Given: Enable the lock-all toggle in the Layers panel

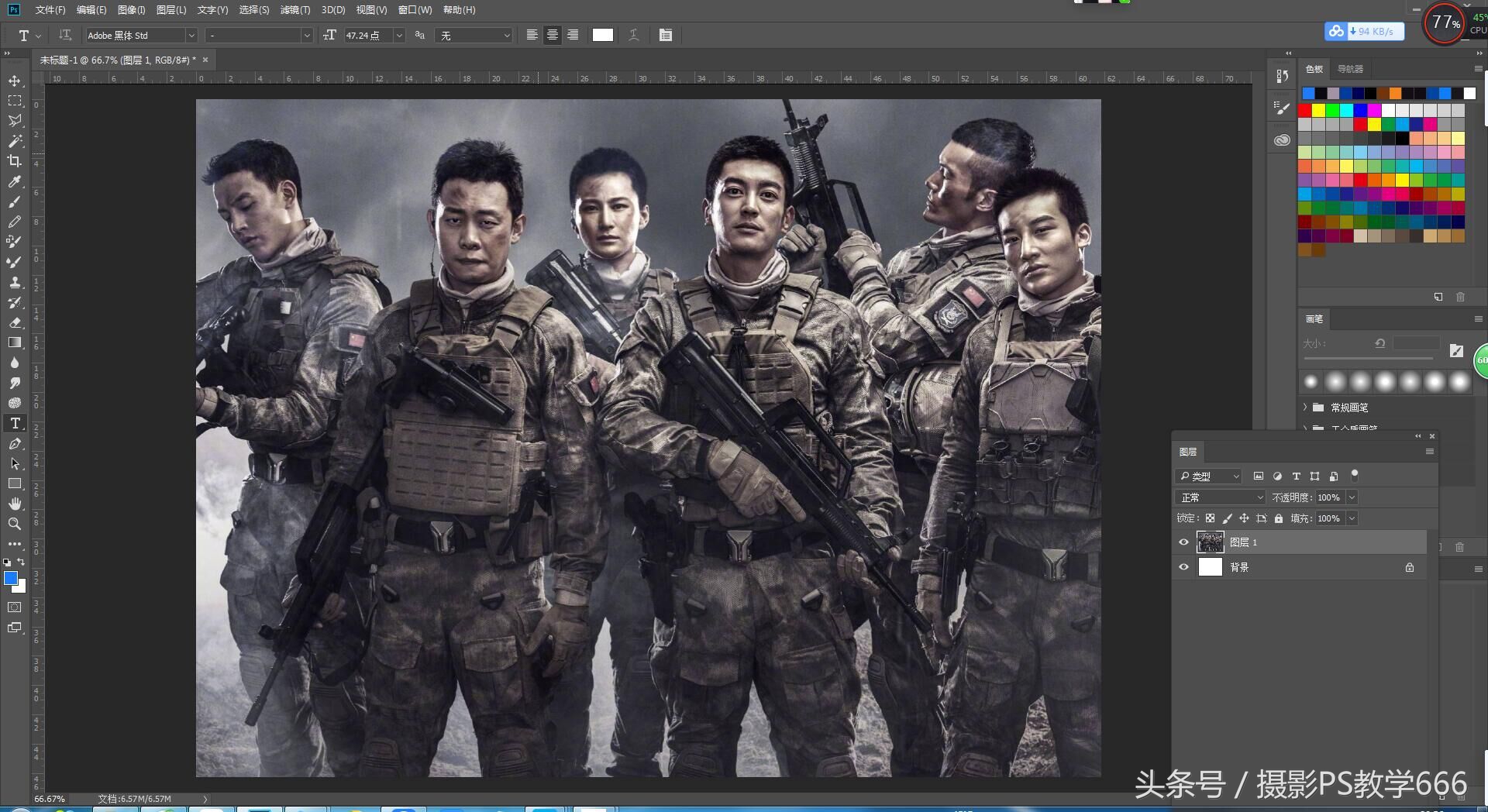Looking at the screenshot, I should [x=1277, y=518].
